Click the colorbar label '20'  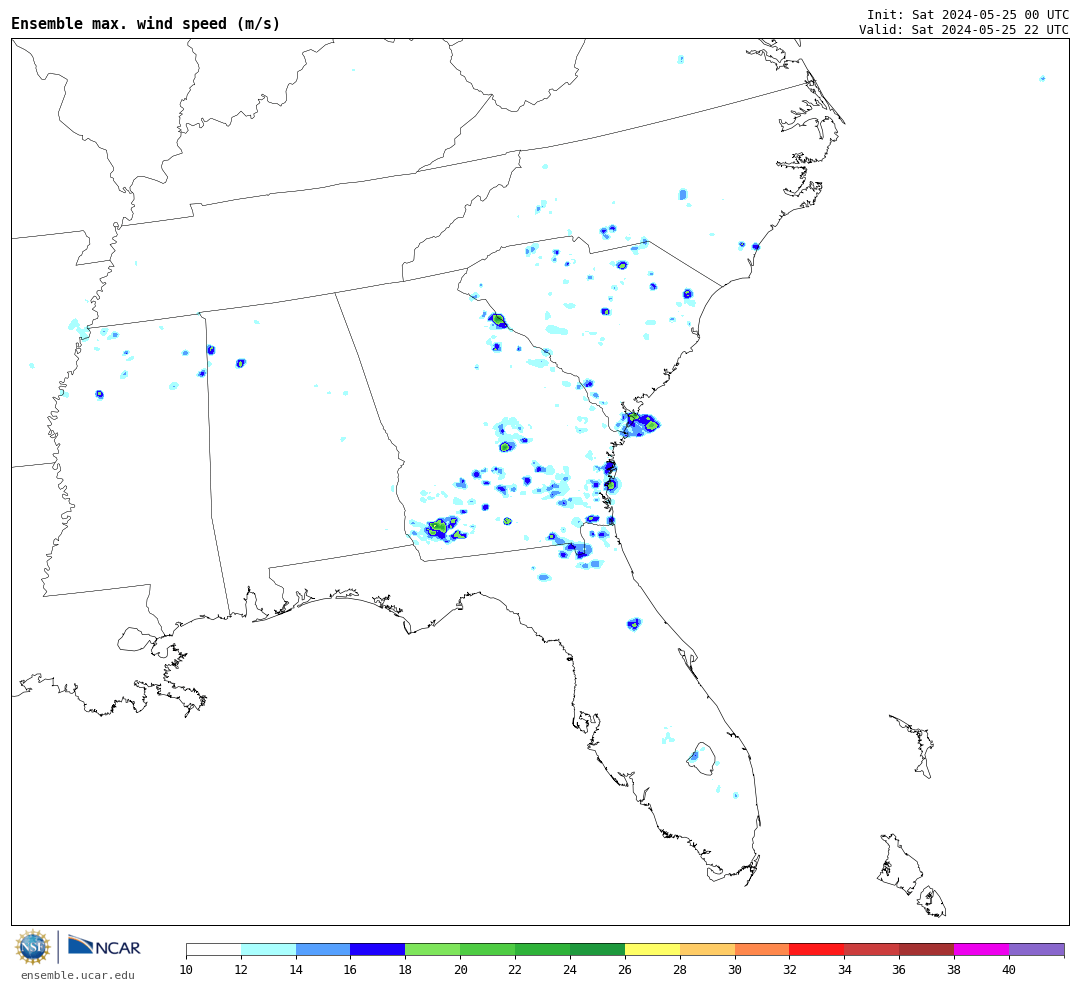(461, 970)
